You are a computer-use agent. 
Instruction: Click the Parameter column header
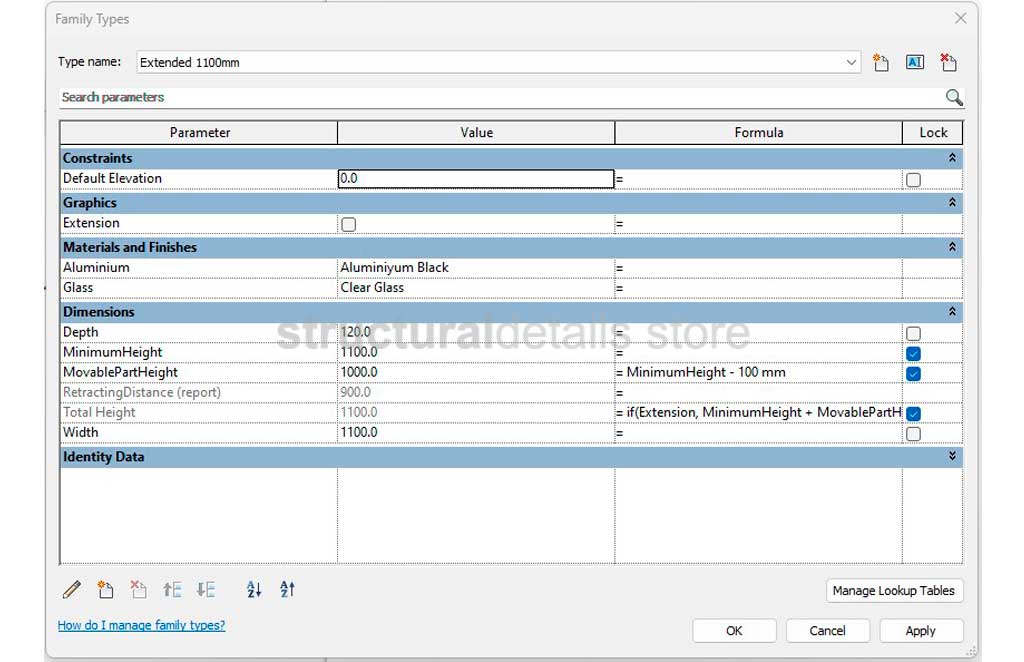199,132
